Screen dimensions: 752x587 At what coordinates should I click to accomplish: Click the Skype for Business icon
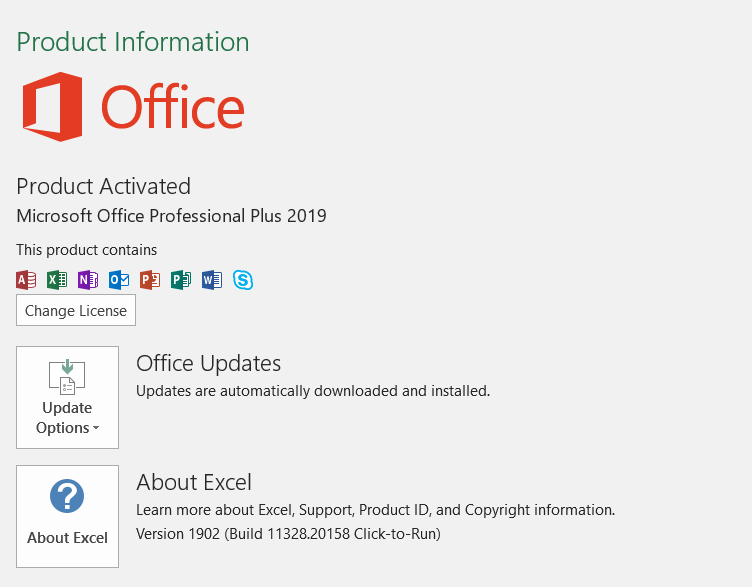click(x=243, y=280)
